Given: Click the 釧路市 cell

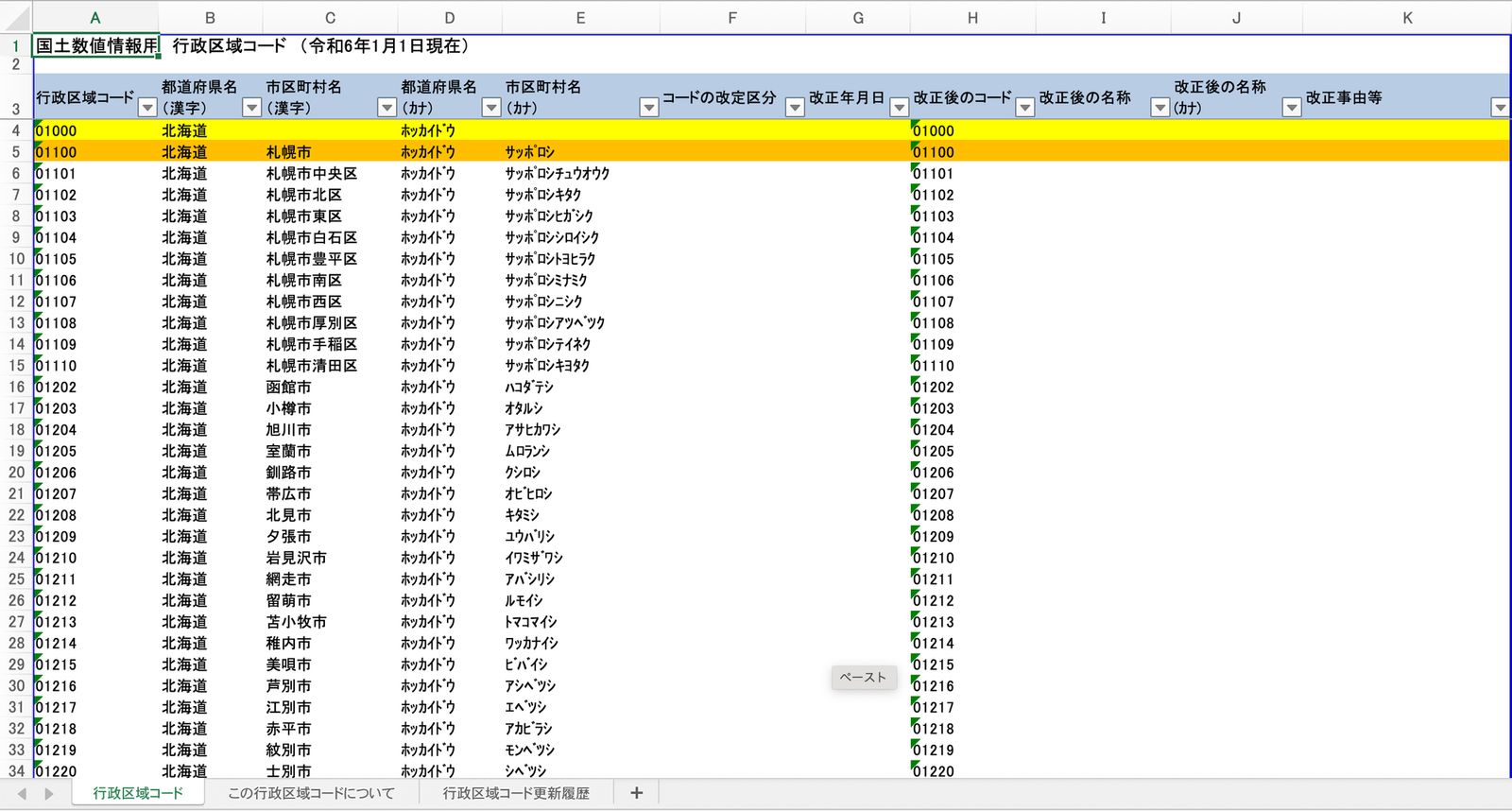Looking at the screenshot, I should [330, 473].
